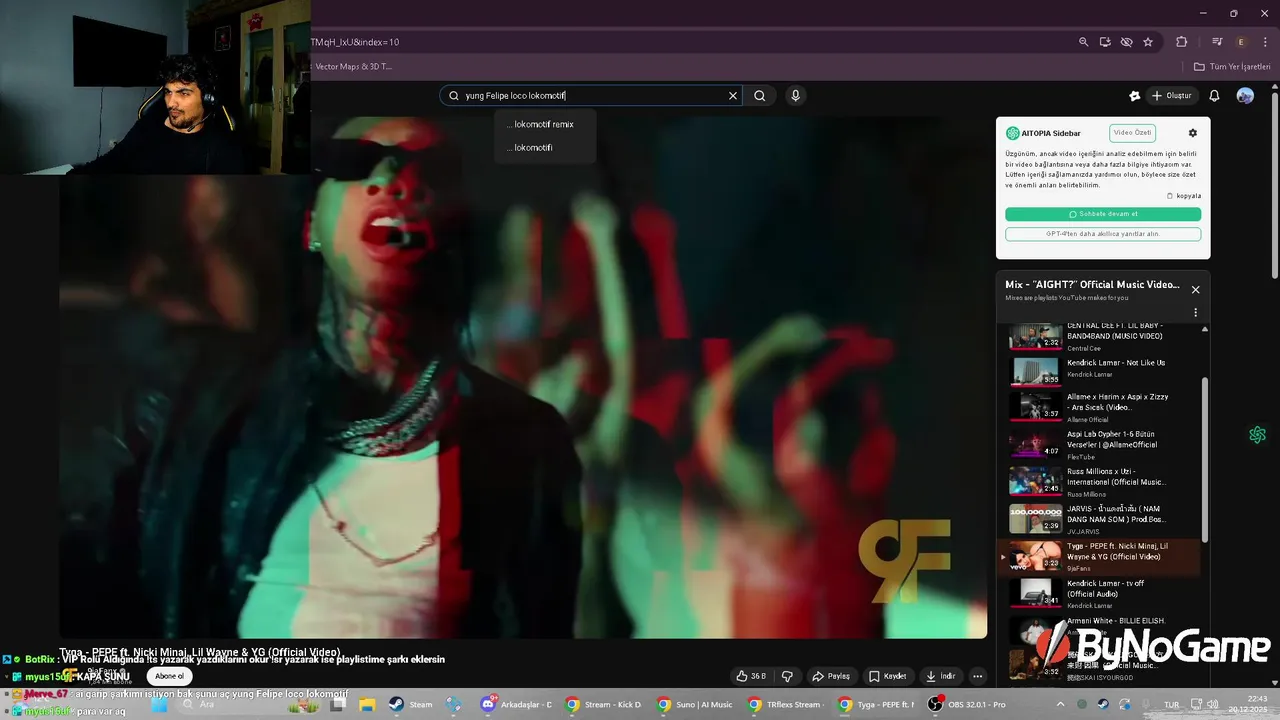
Task: Click the YouTube search magnifier button
Action: [760, 96]
